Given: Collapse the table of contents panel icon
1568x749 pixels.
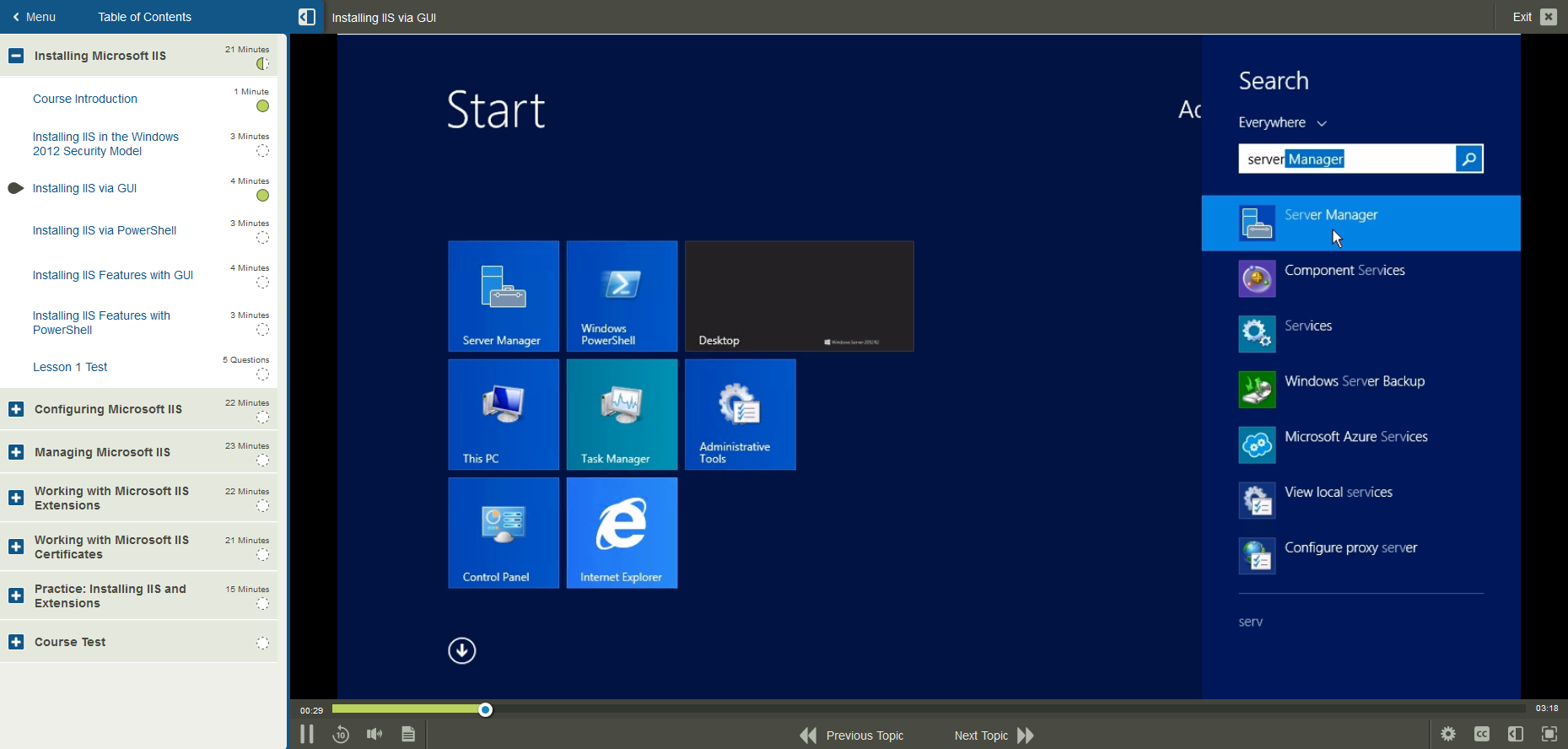Looking at the screenshot, I should 307,17.
